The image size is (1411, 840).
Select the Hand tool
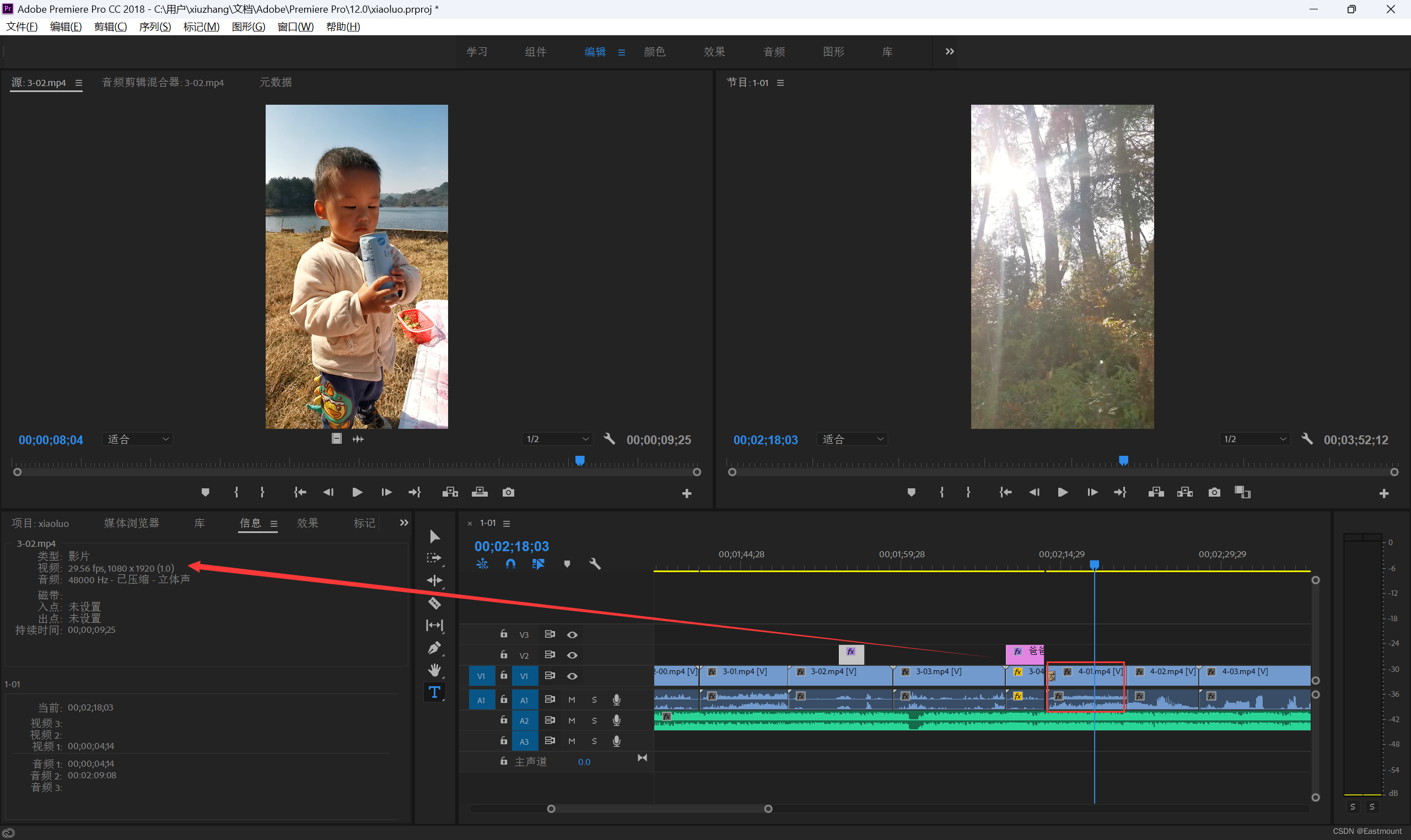434,670
